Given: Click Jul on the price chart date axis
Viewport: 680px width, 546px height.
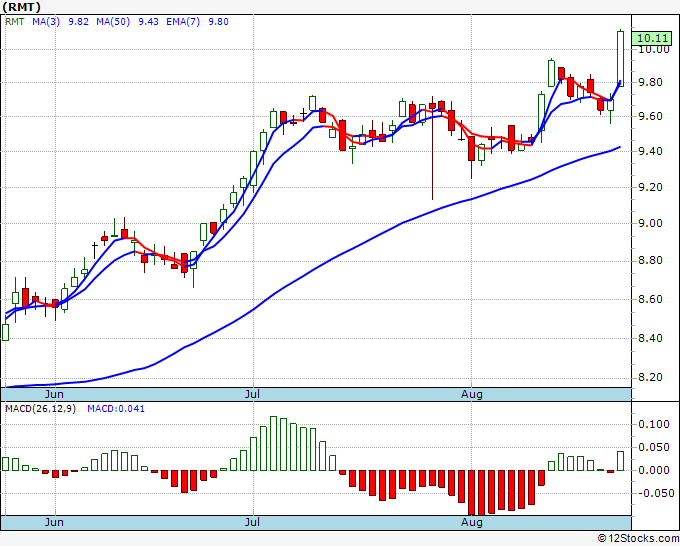Looking at the screenshot, I should (x=252, y=394).
